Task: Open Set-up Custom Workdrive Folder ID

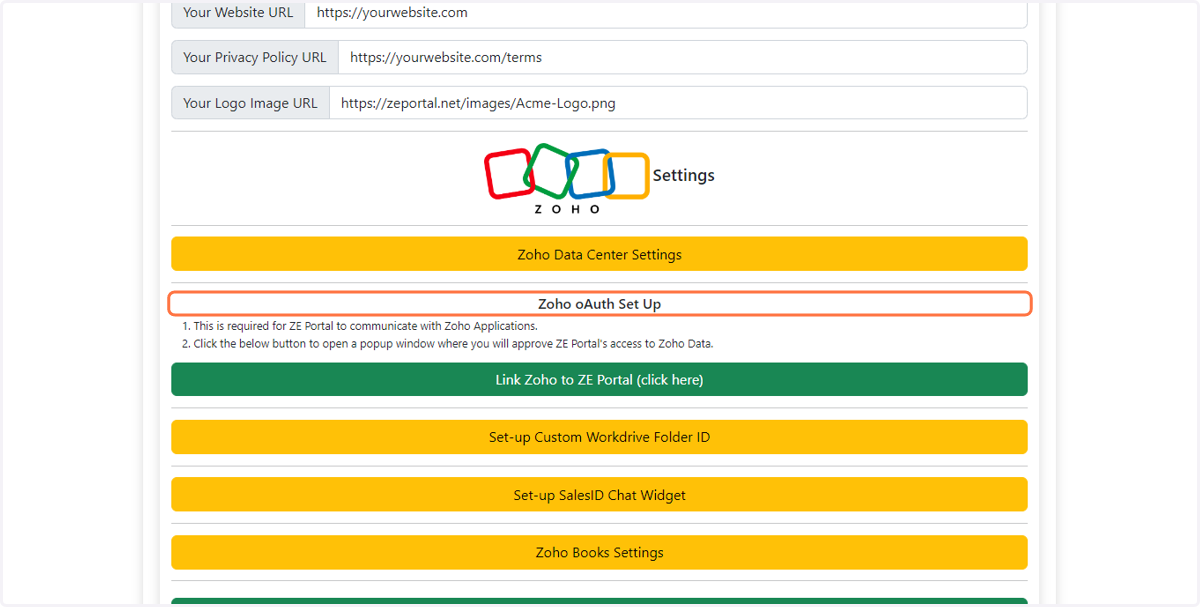Action: point(599,437)
